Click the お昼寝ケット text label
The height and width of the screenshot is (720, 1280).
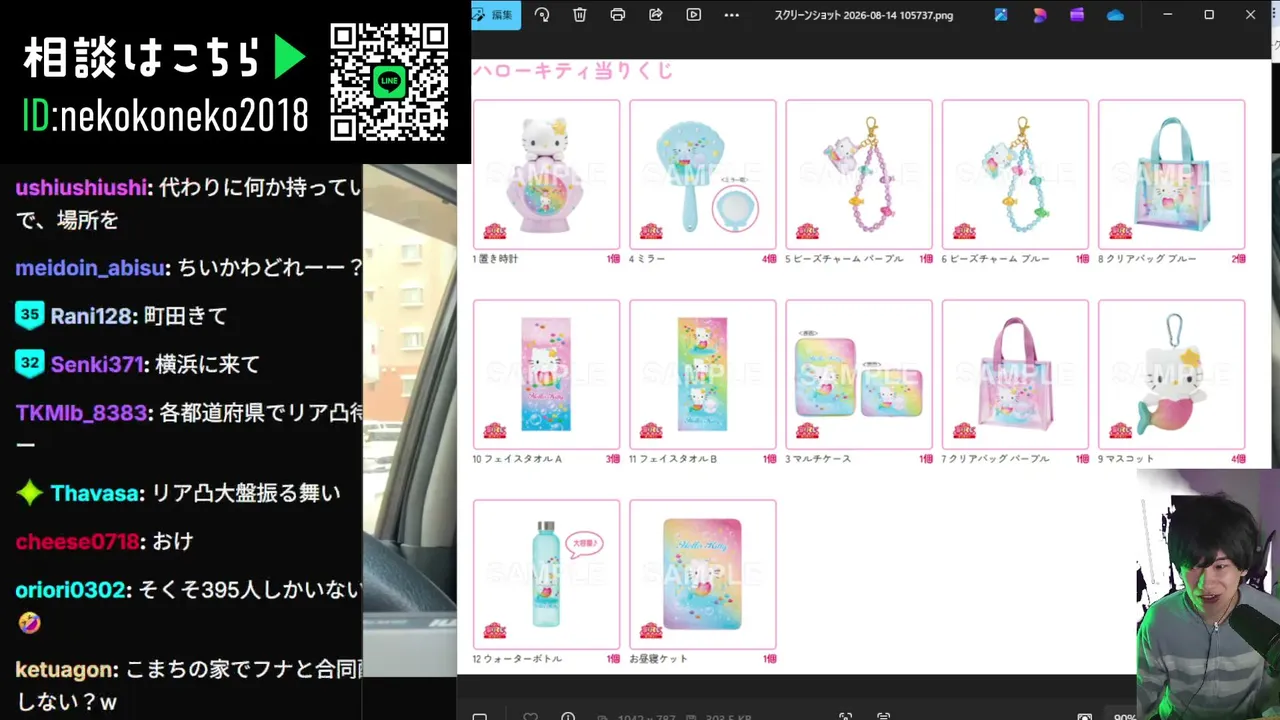tap(659, 659)
